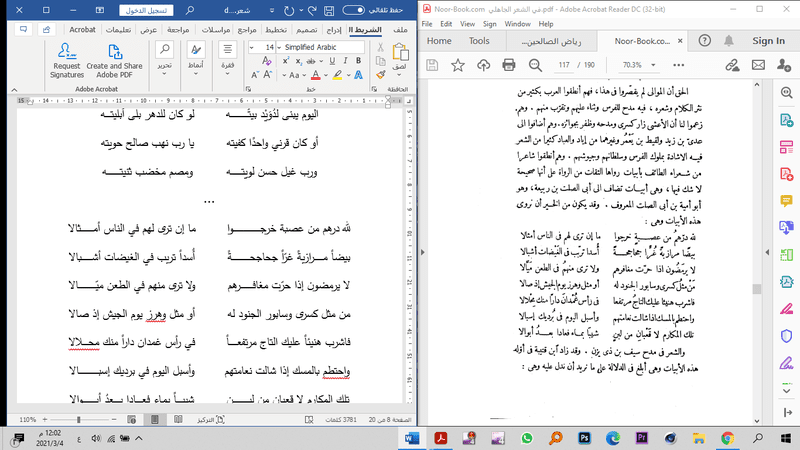800x450 pixels.
Task: Click the find text magnifier in Acrobat toolbar
Action: (x=535, y=65)
